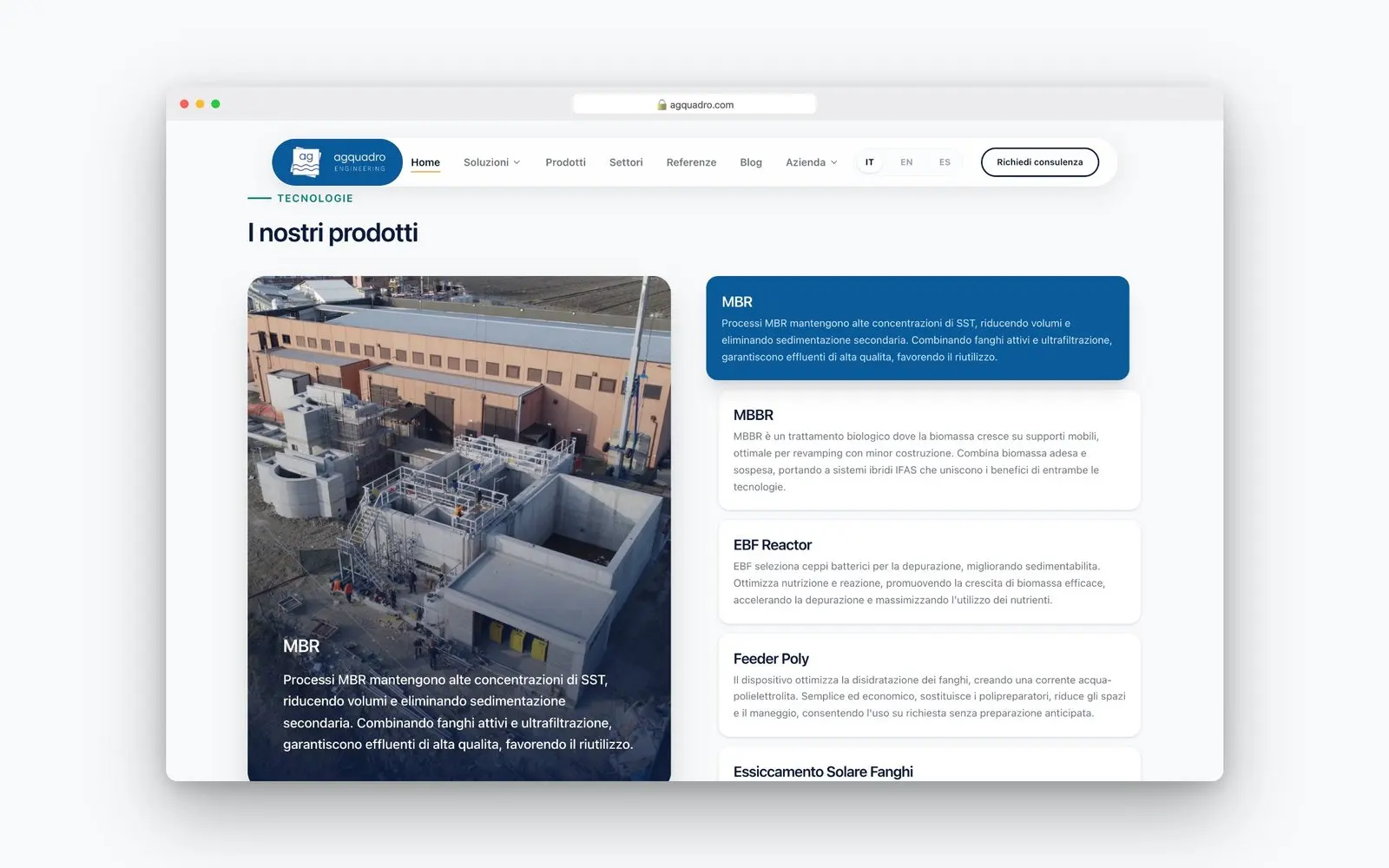Select the Feeder Poly product card
1389x868 pixels.
point(929,685)
